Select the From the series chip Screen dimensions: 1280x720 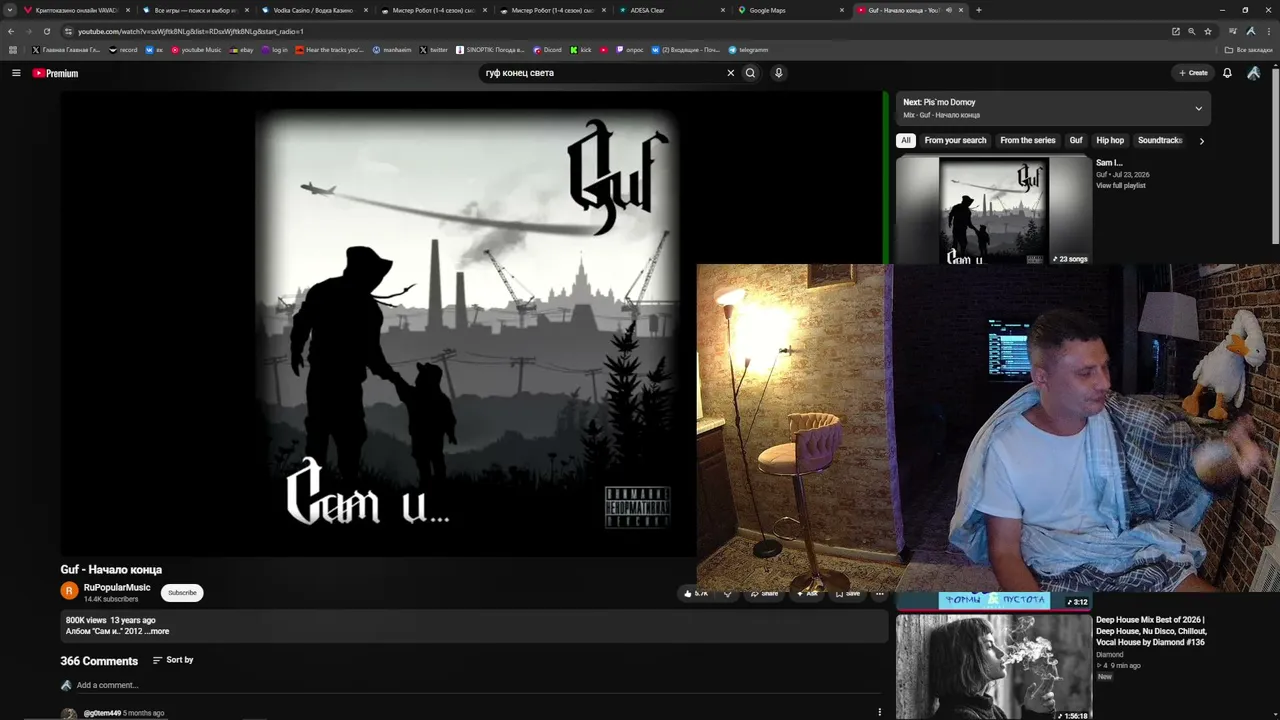(1028, 141)
